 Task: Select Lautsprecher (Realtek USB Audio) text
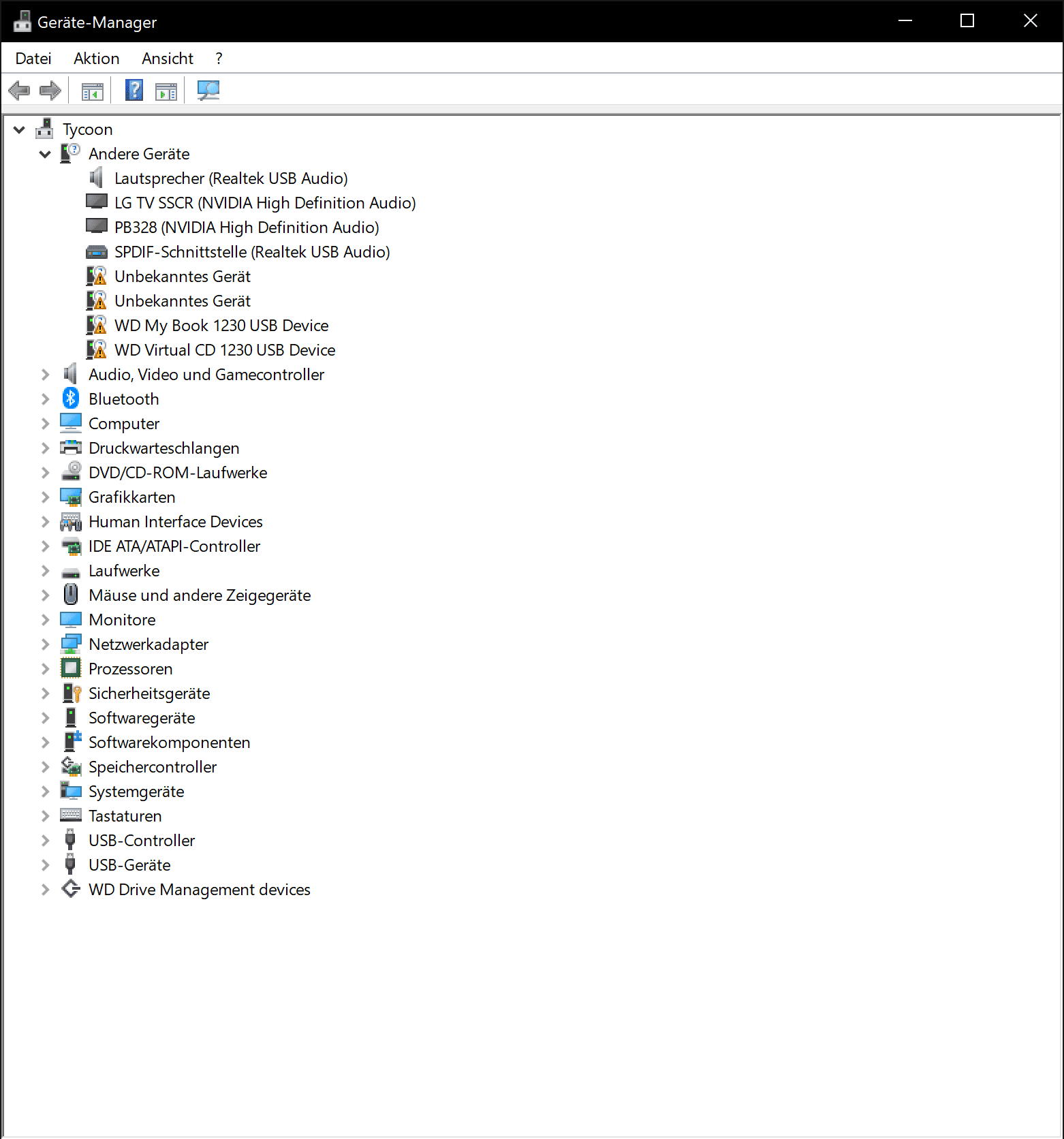[x=231, y=178]
